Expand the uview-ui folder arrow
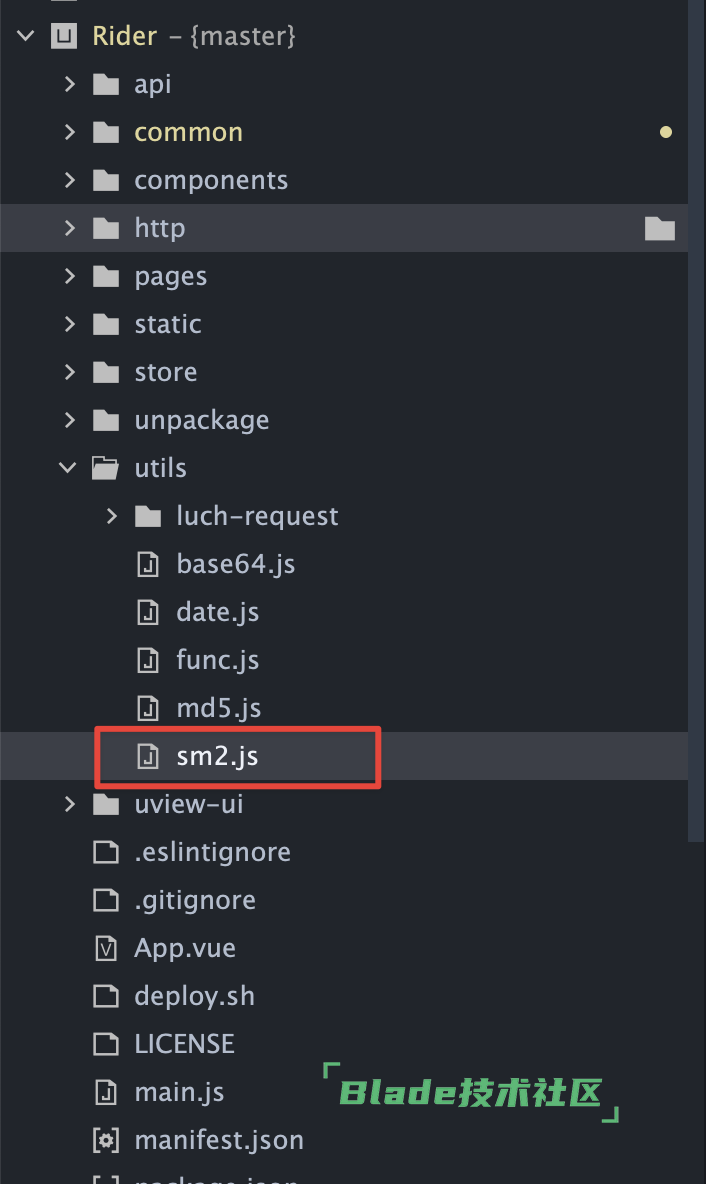 click(x=69, y=804)
